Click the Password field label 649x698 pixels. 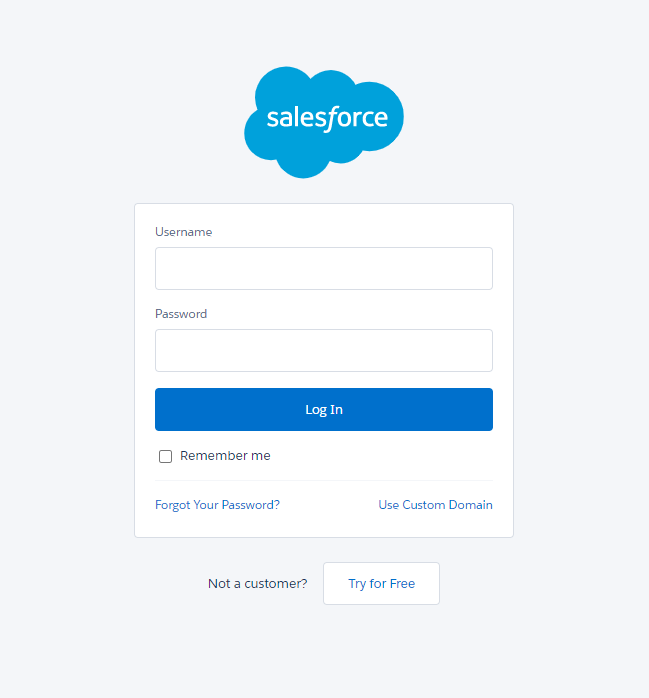(181, 314)
